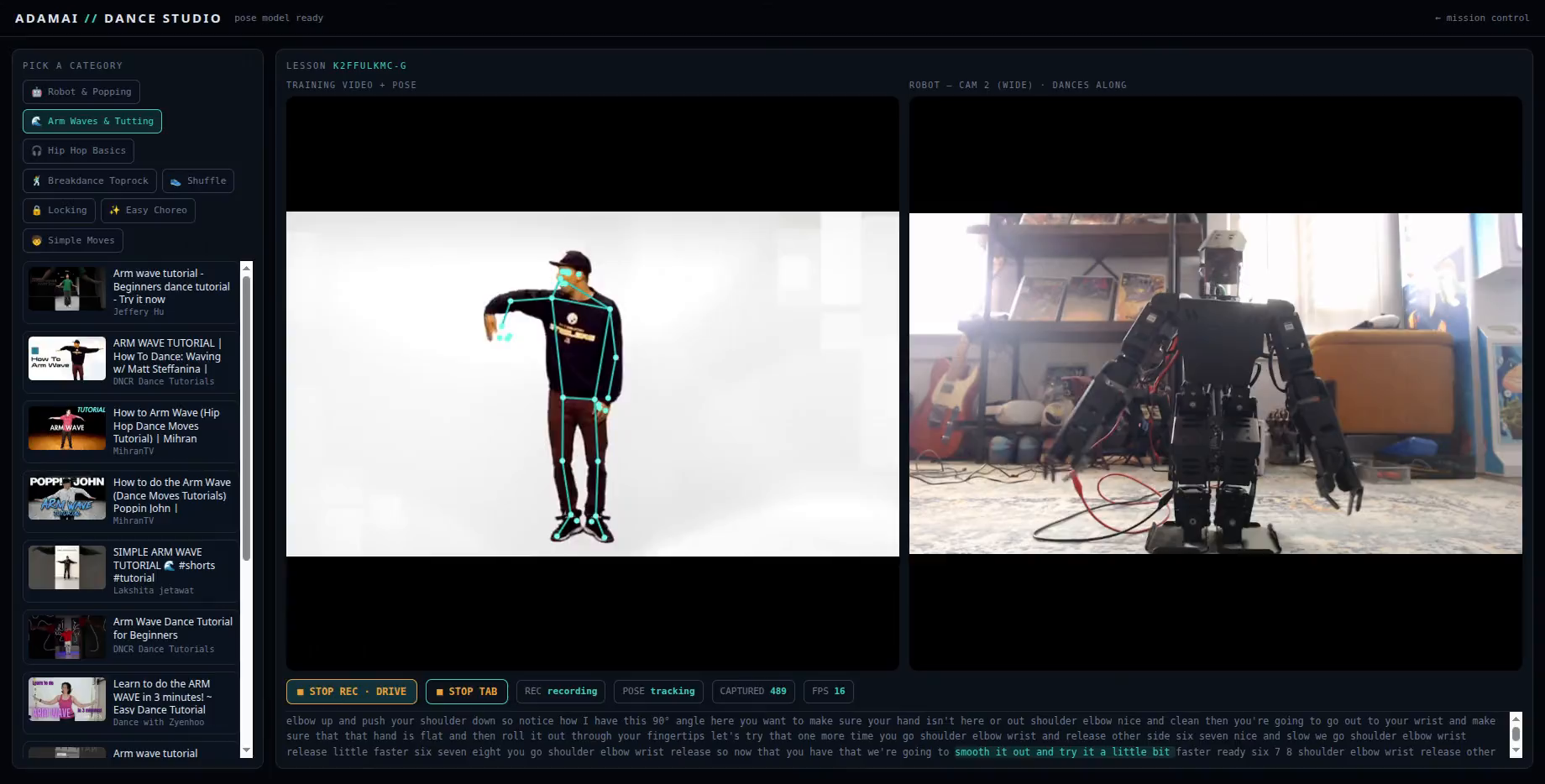1545x784 pixels.
Task: Click the video list scrollbar thumb
Action: pyautogui.click(x=246, y=418)
